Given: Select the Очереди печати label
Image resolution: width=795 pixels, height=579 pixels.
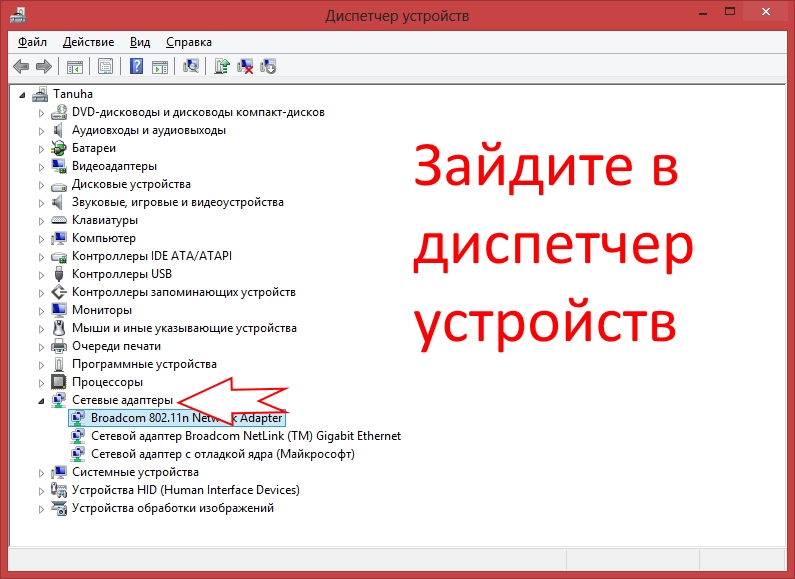Looking at the screenshot, I should (116, 346).
